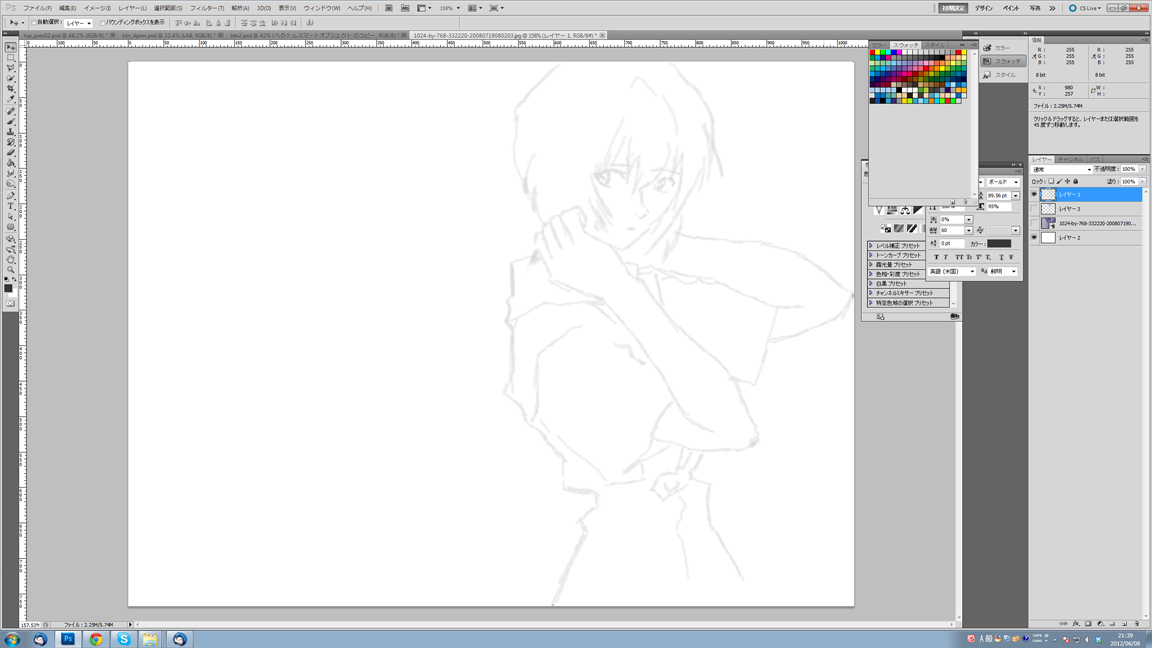
Task: Select the Lasso tool
Action: (11, 68)
